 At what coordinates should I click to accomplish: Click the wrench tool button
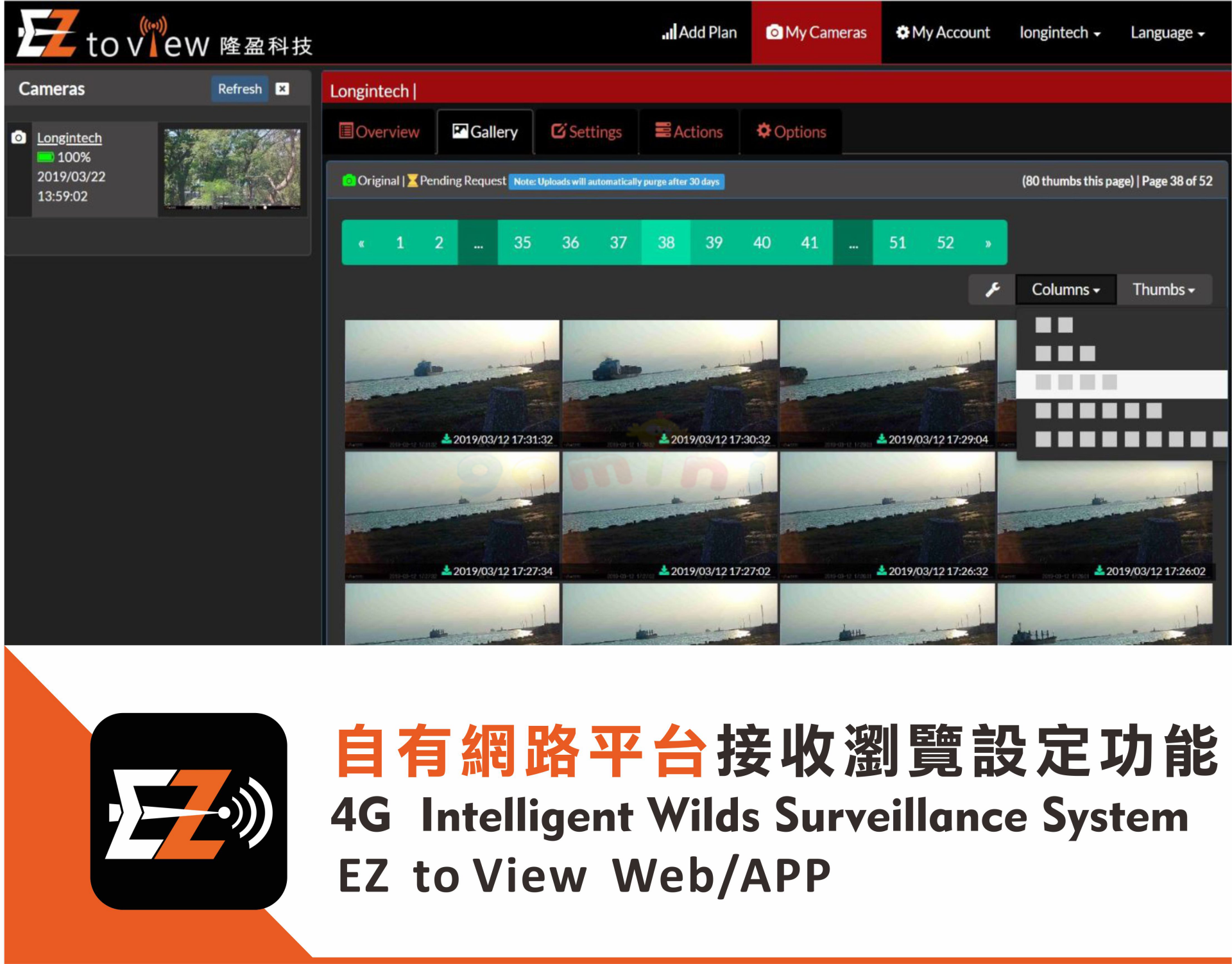992,289
